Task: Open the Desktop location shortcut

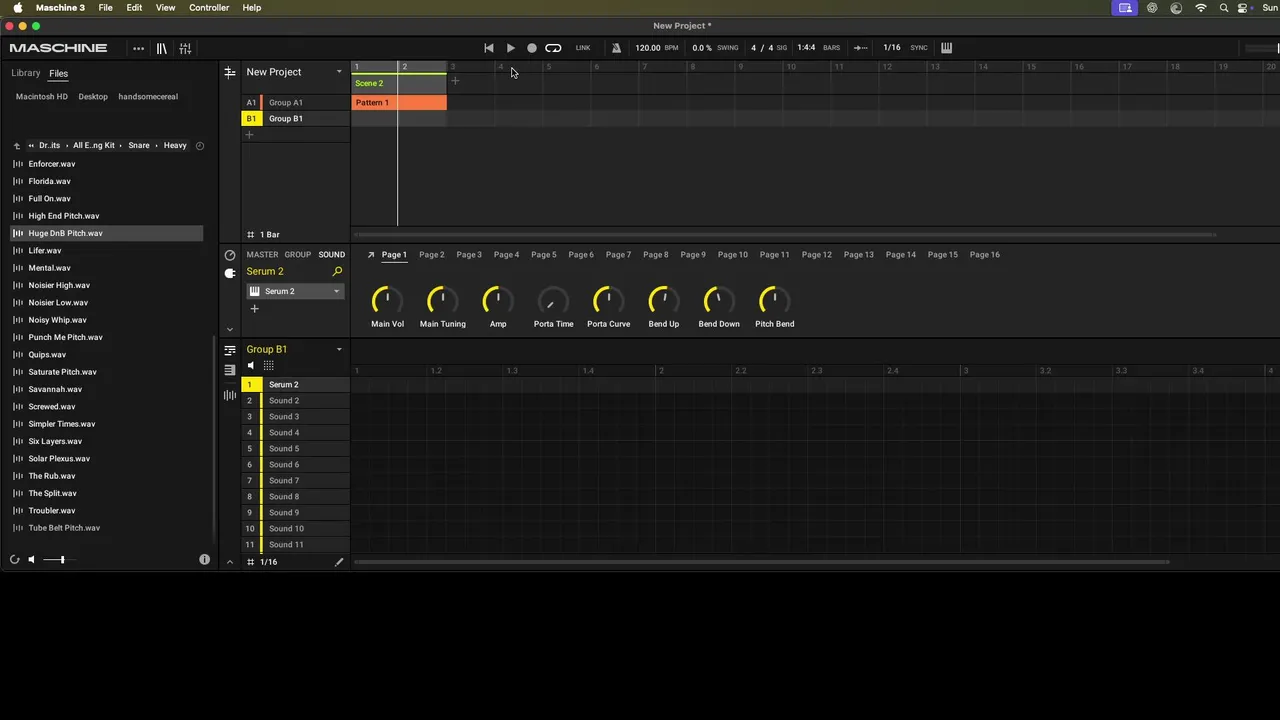Action: 93,97
